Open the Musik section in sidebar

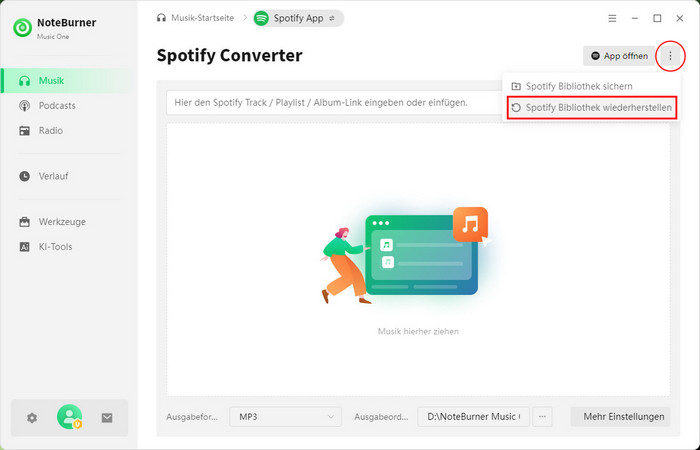65,81
